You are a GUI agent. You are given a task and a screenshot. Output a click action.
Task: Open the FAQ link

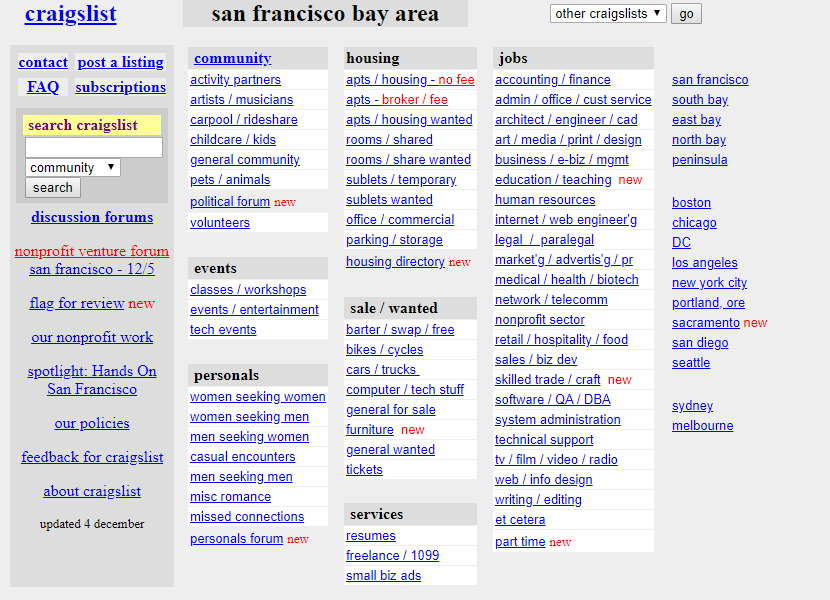[x=43, y=87]
